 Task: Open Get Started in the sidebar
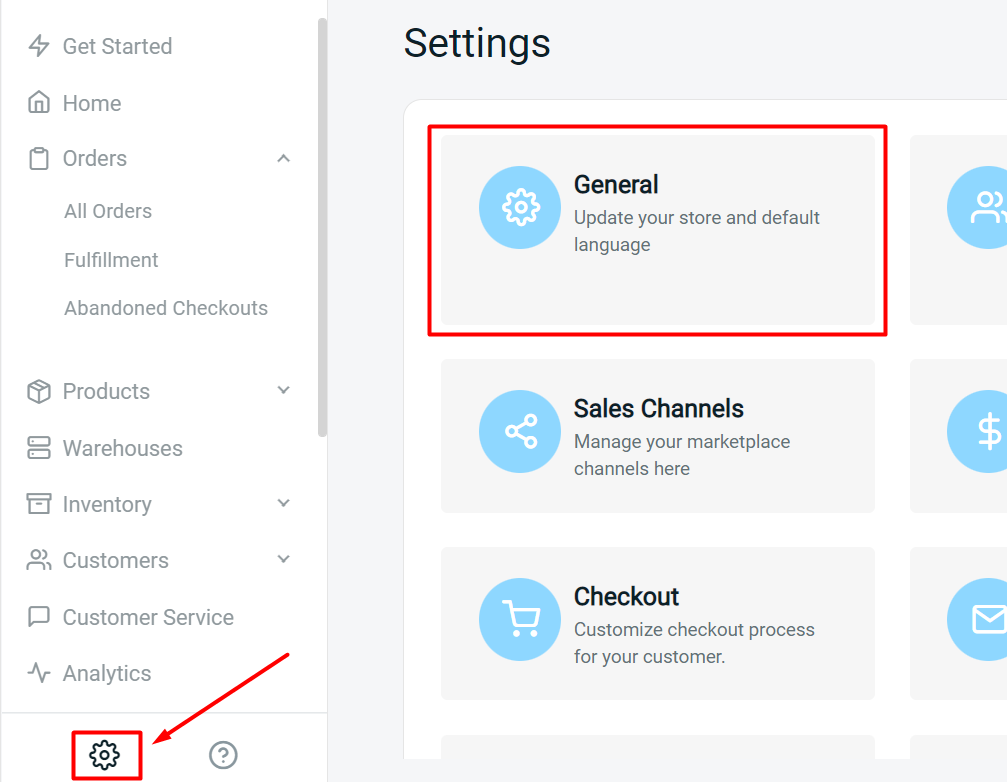click(117, 46)
